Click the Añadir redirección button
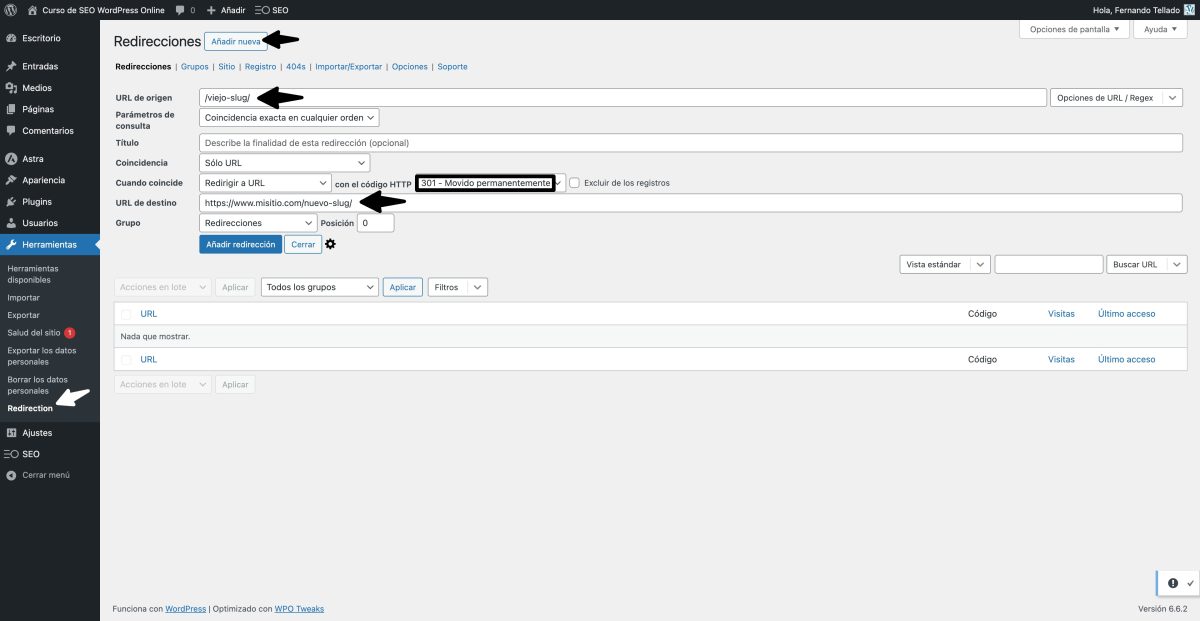Viewport: 1200px width, 621px height. point(240,243)
